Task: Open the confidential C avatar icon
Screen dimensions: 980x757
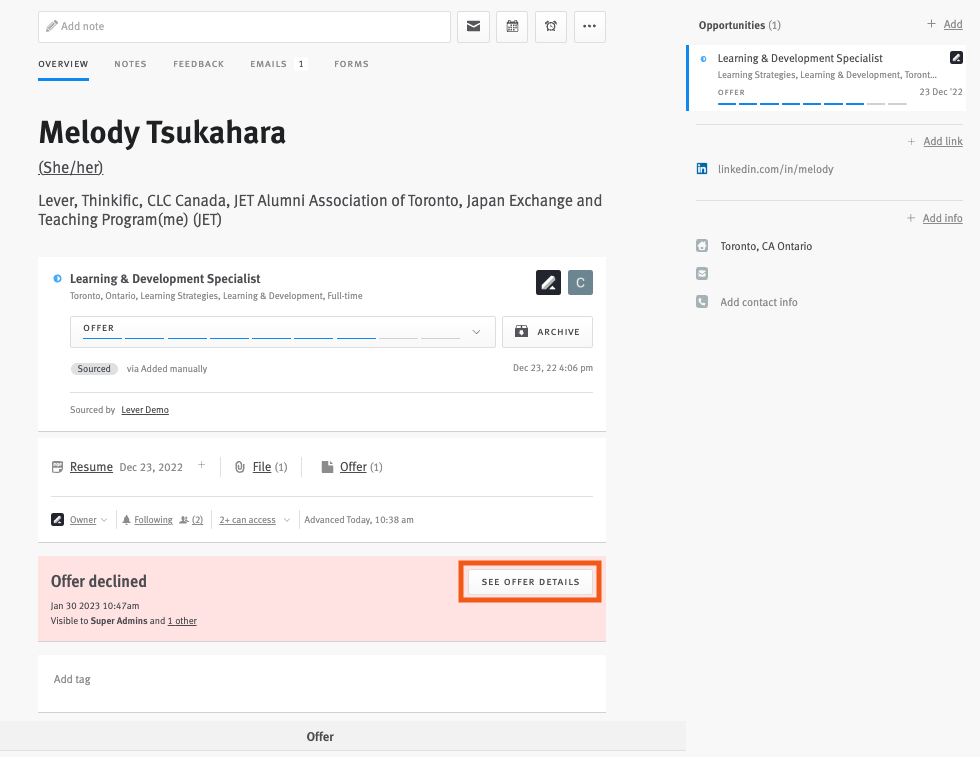Action: [580, 282]
